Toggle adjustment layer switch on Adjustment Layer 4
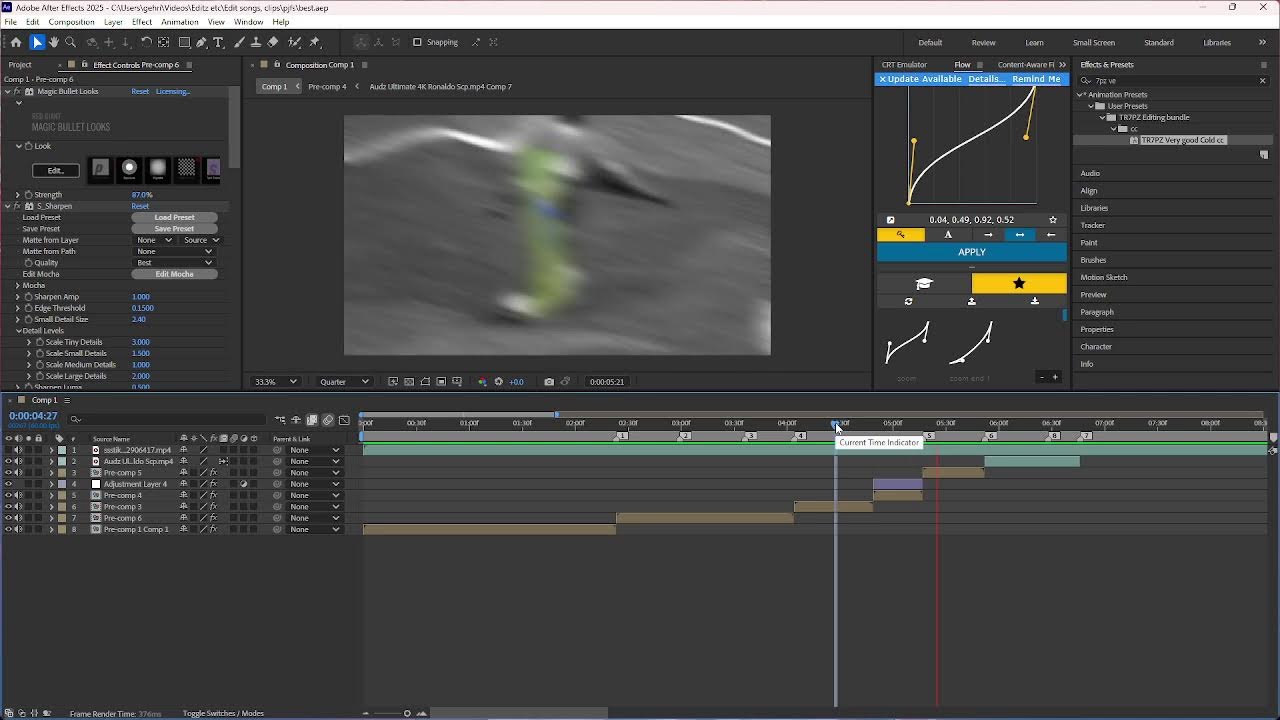1280x720 pixels. pos(244,484)
